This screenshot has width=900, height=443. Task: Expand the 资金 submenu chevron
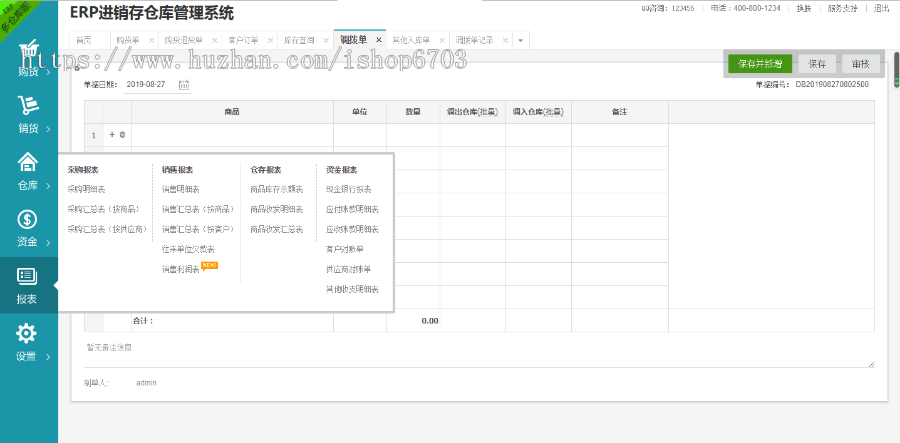click(x=48, y=242)
